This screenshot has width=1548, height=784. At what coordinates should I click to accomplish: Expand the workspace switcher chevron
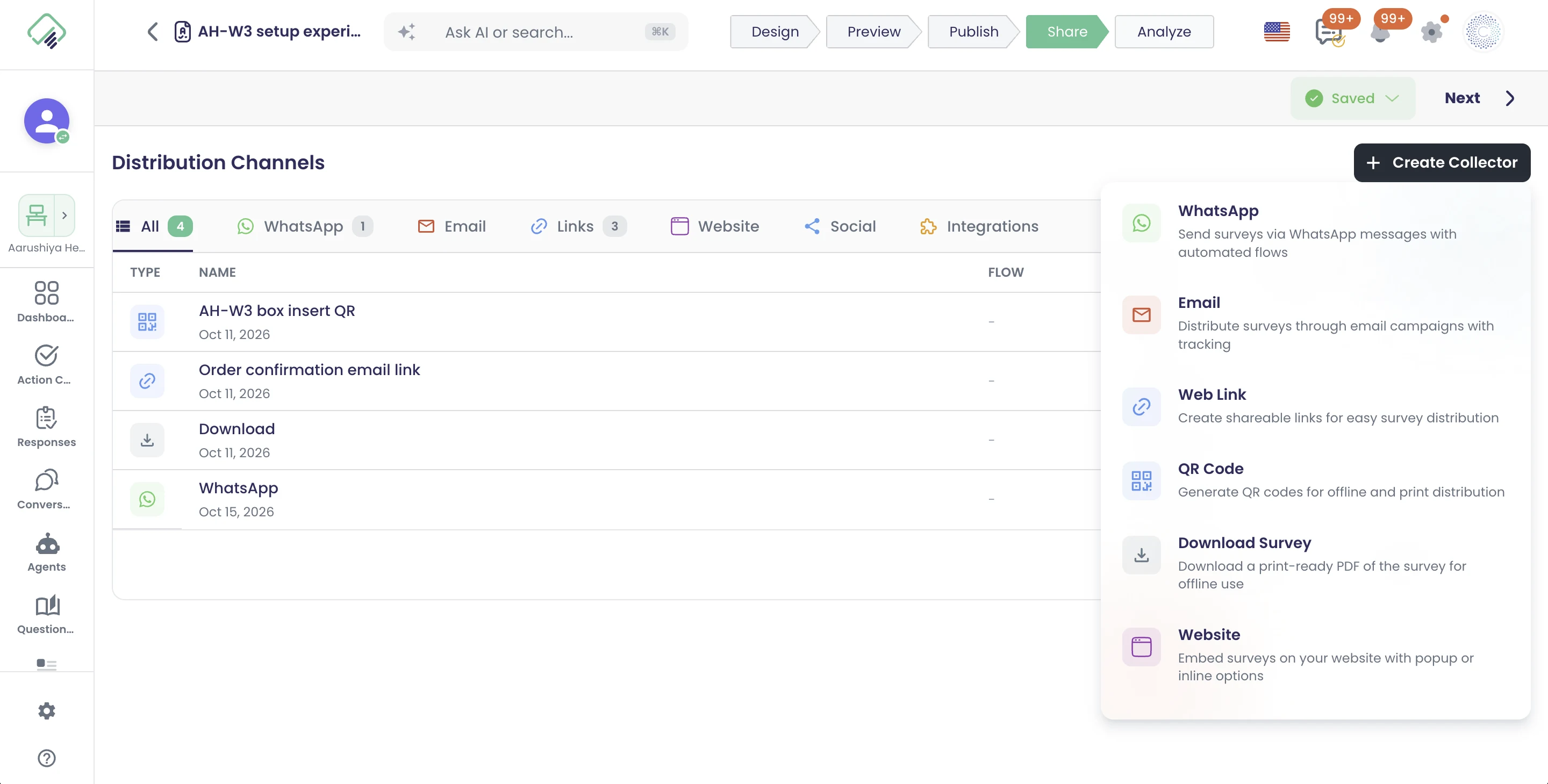64,215
